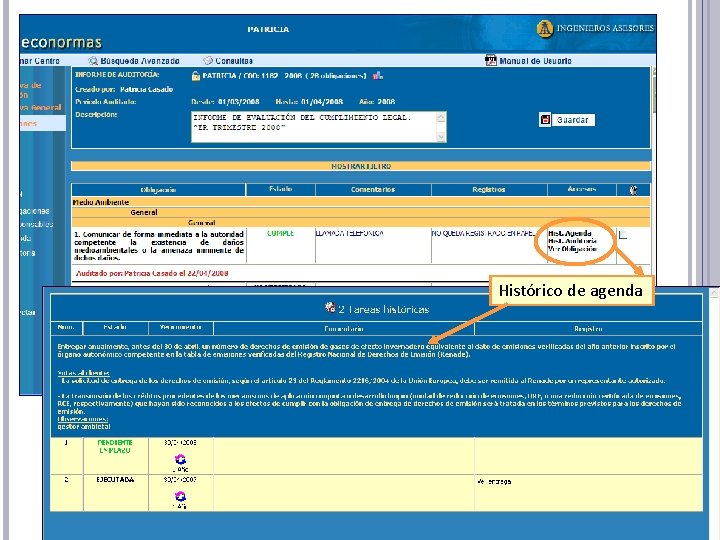Viewport: 720px width, 540px height.
Task: Tick the checkbox in obligation 1 row
Action: tap(623, 235)
